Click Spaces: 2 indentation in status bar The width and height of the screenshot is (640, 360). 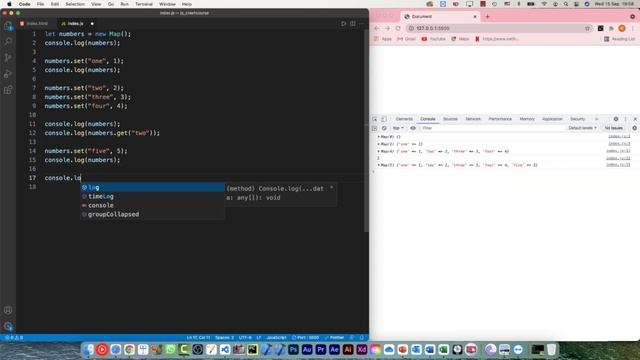224,338
